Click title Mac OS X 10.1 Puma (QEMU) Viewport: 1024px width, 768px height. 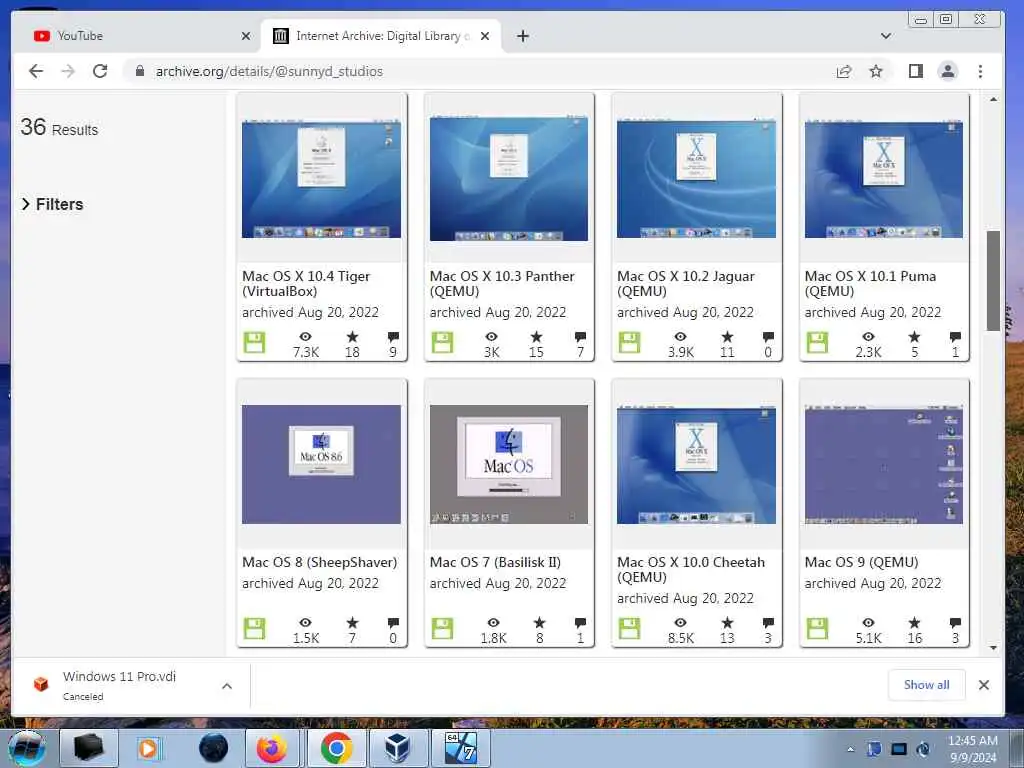pos(870,284)
